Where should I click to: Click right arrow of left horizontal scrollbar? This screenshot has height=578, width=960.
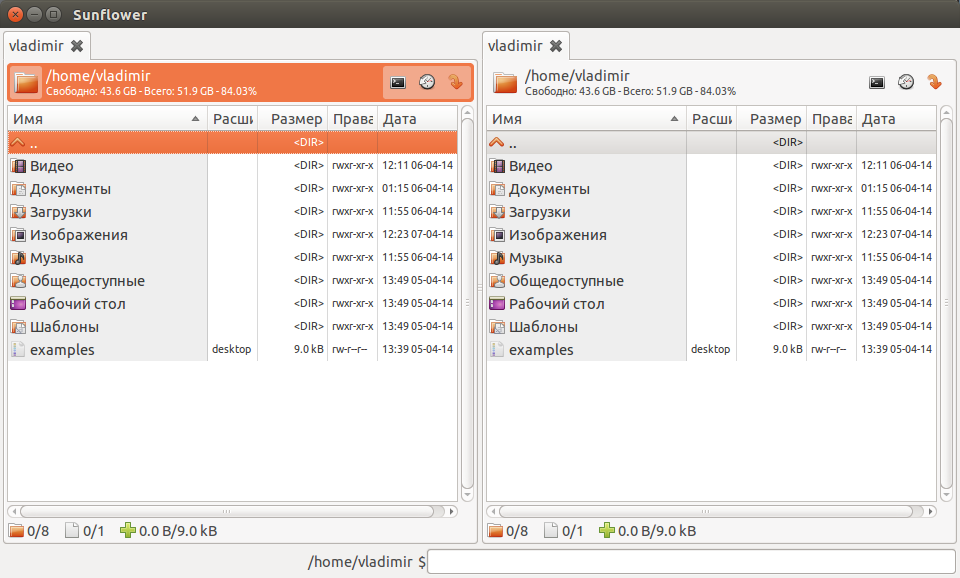[x=452, y=511]
